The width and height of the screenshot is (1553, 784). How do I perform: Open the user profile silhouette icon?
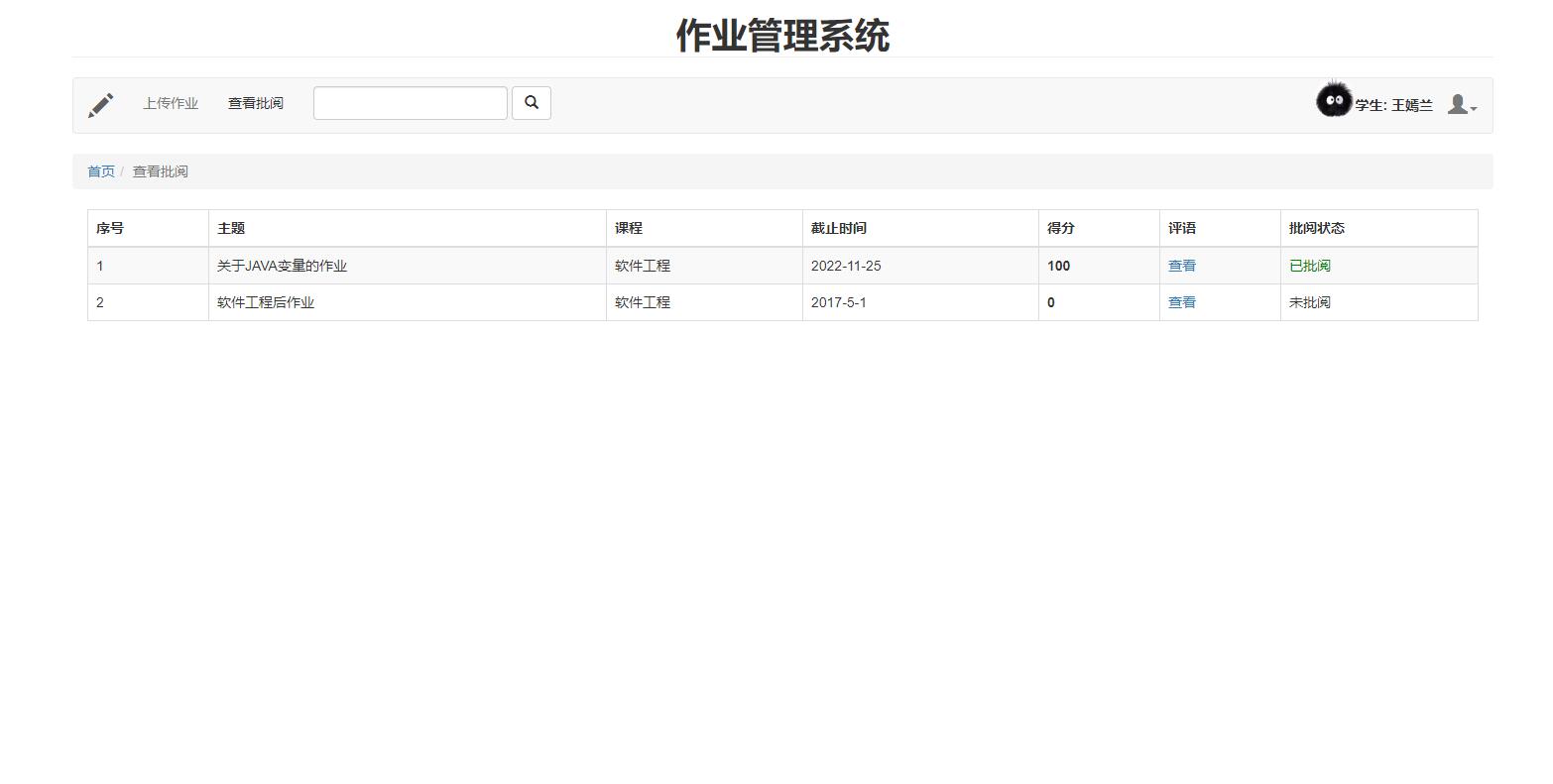[x=1457, y=103]
